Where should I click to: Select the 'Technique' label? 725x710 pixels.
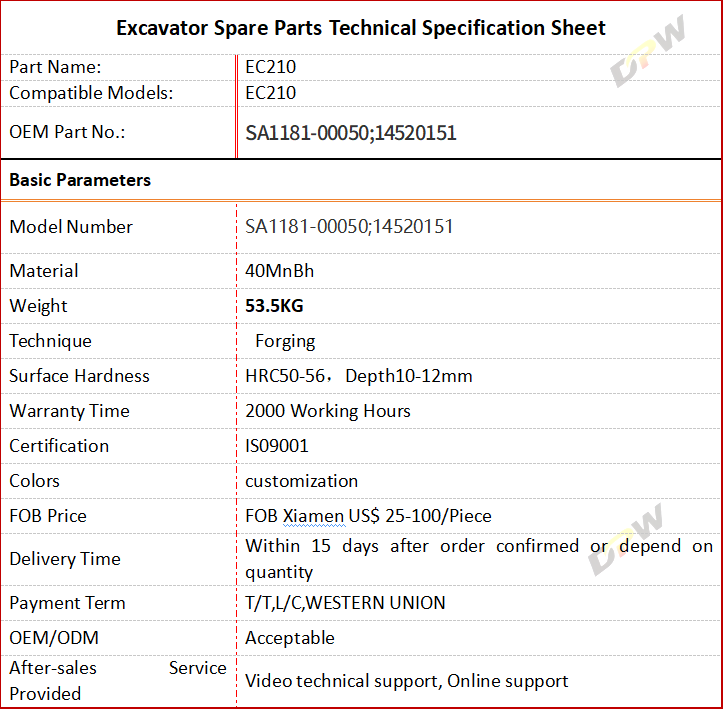[50, 342]
